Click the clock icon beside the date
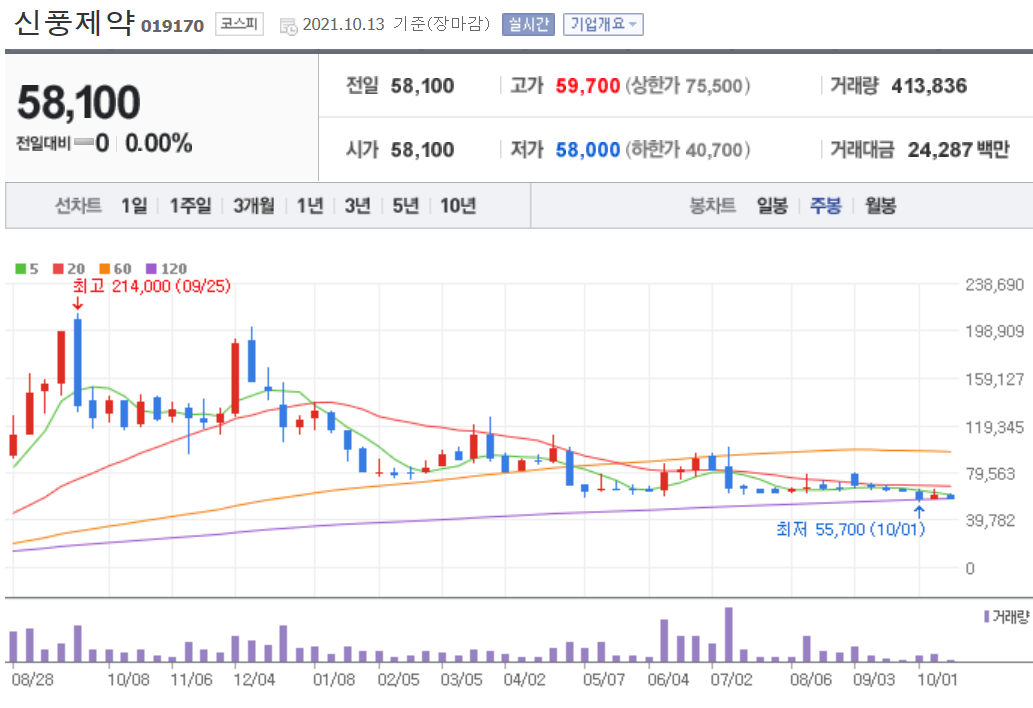1033x708 pixels. [288, 26]
